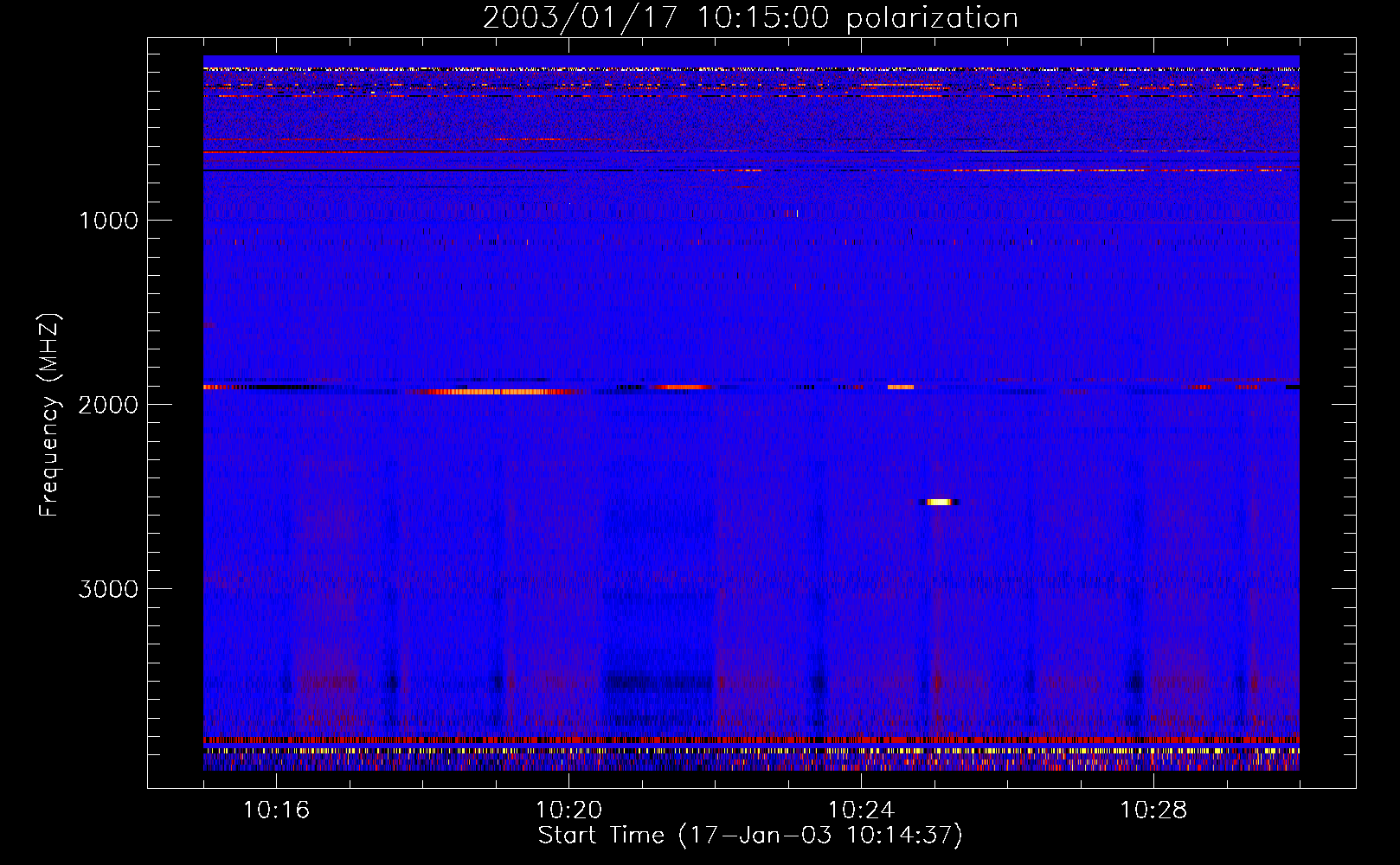Click the plot title '2003/01/17 10:15:00 polarization'
1400x865 pixels.
[750, 17]
